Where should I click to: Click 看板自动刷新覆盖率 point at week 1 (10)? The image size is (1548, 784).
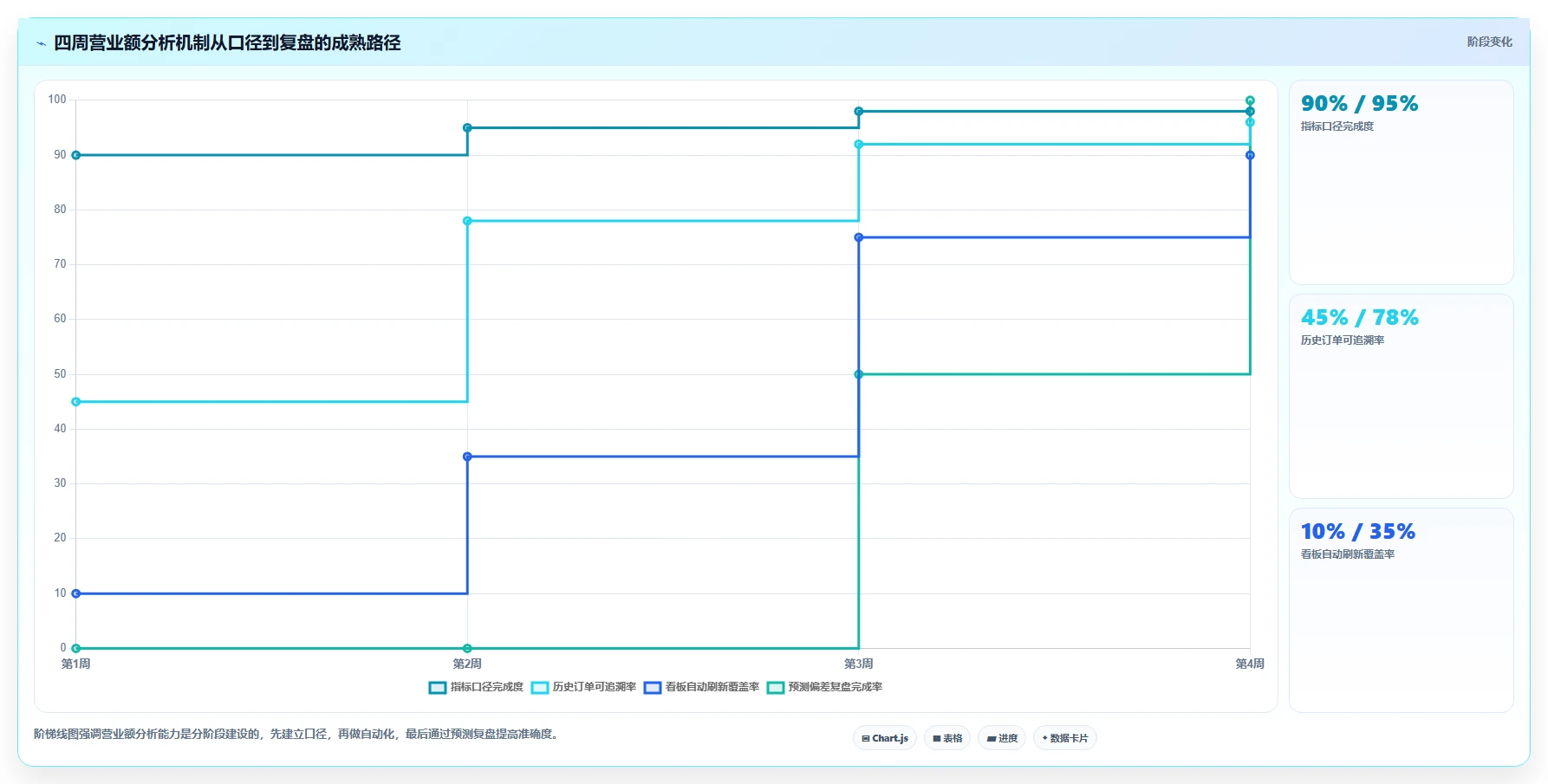76,593
